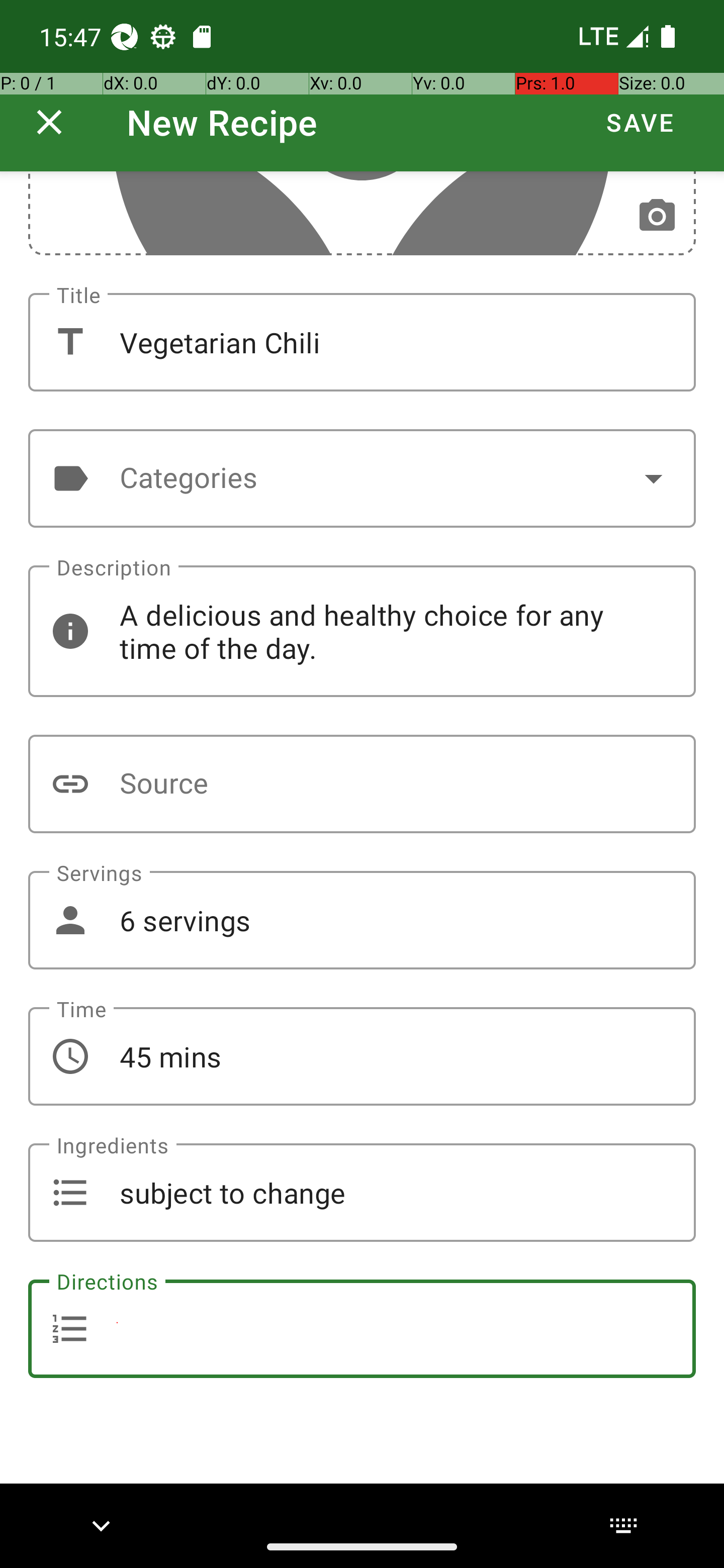Close the New Recipe screen
The height and width of the screenshot is (1568, 724).
pyautogui.click(x=49, y=122)
